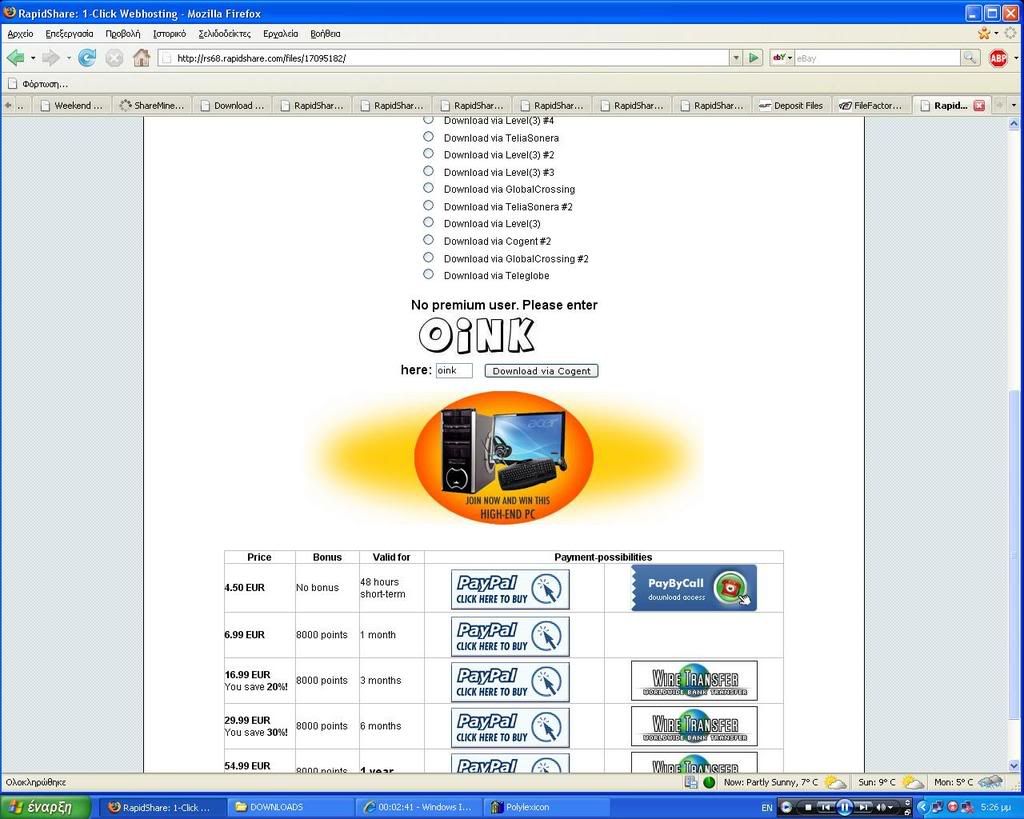Click the partly sunny weather icon for Now

835,782
